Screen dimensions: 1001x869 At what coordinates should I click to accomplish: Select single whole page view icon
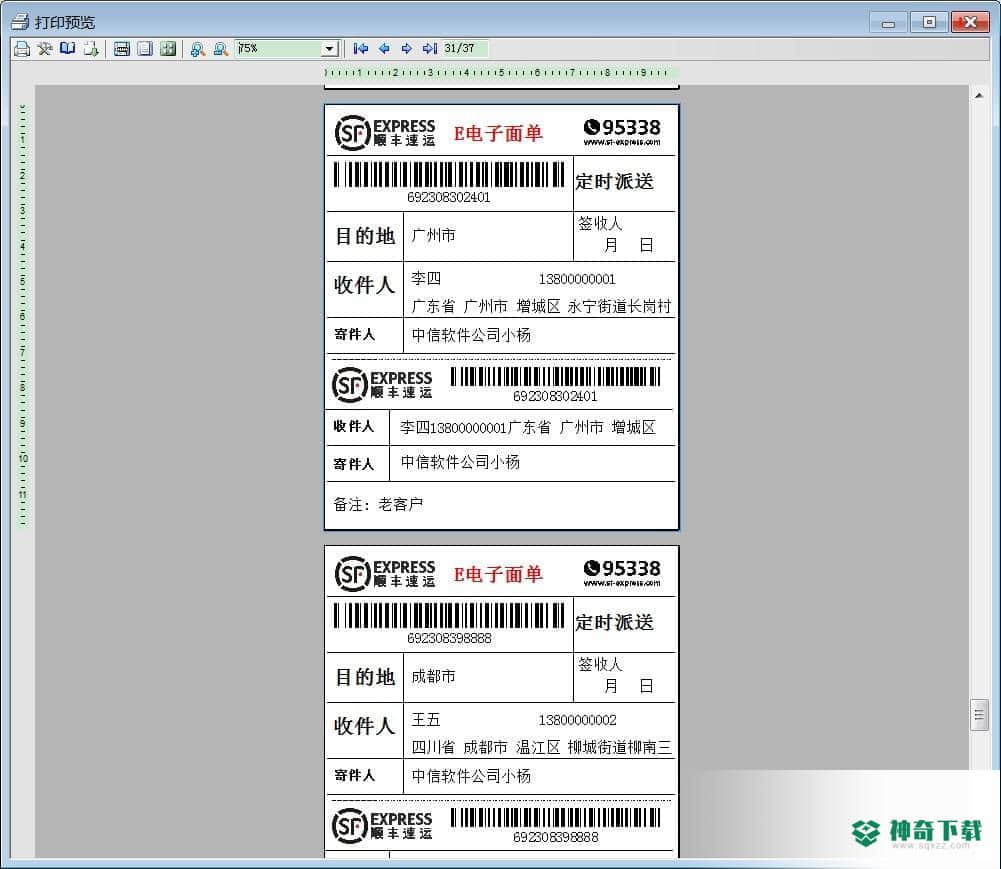tap(145, 49)
